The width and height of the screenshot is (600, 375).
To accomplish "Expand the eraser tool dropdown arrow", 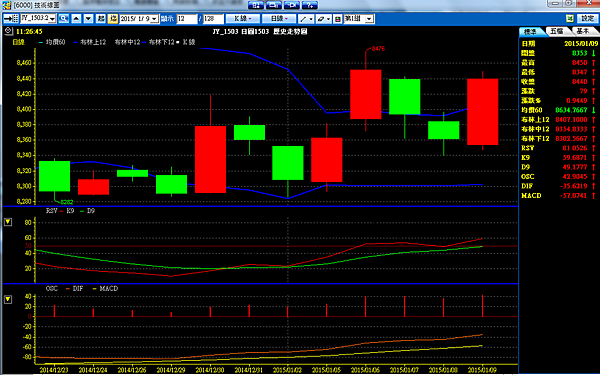I will point(329,18).
